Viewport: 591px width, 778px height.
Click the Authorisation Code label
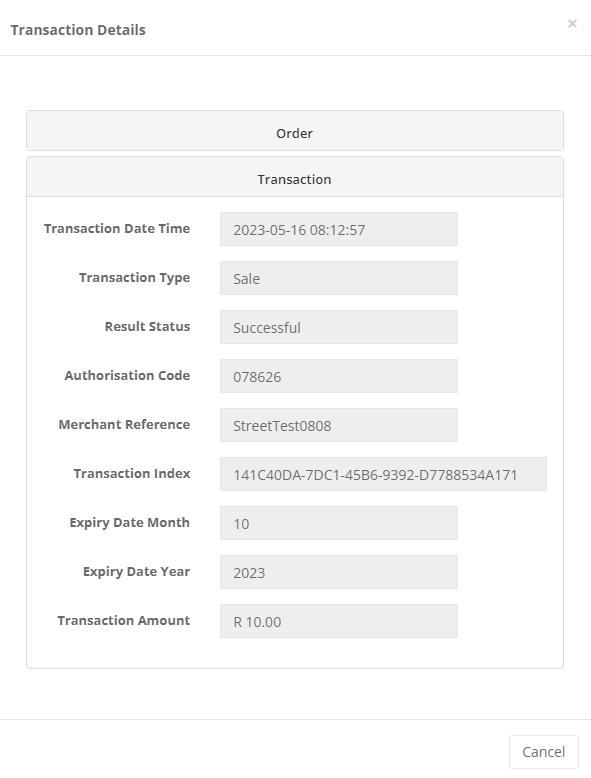(128, 375)
